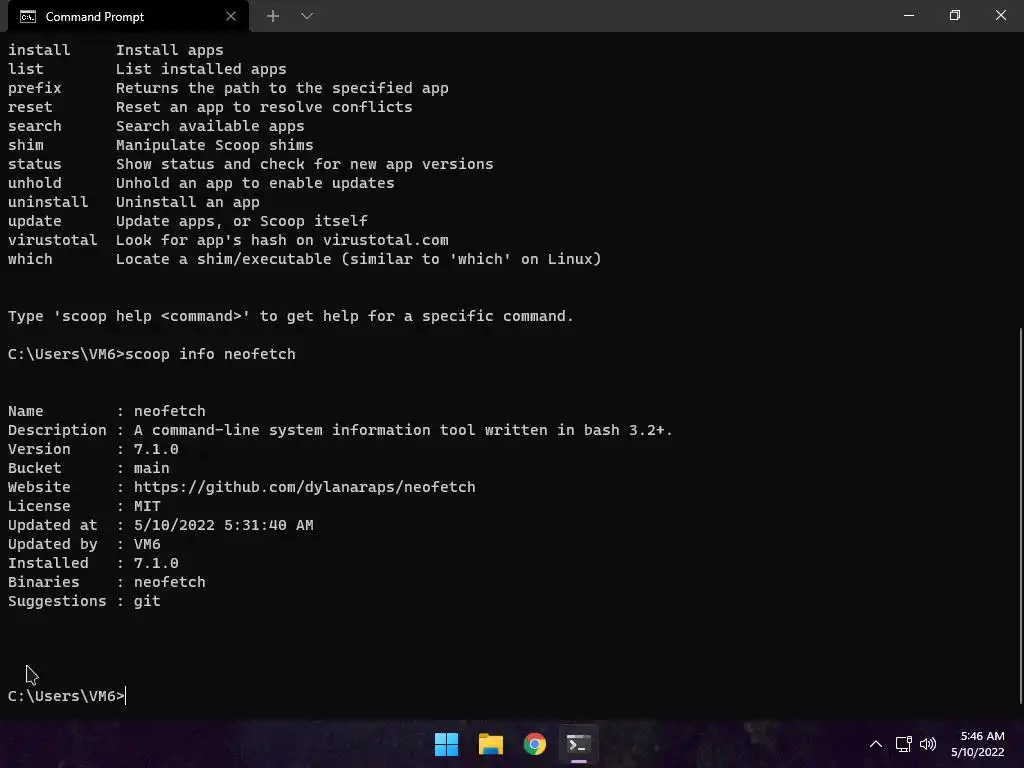
Task: Launch Google Chrome from taskbar
Action: pos(535,744)
